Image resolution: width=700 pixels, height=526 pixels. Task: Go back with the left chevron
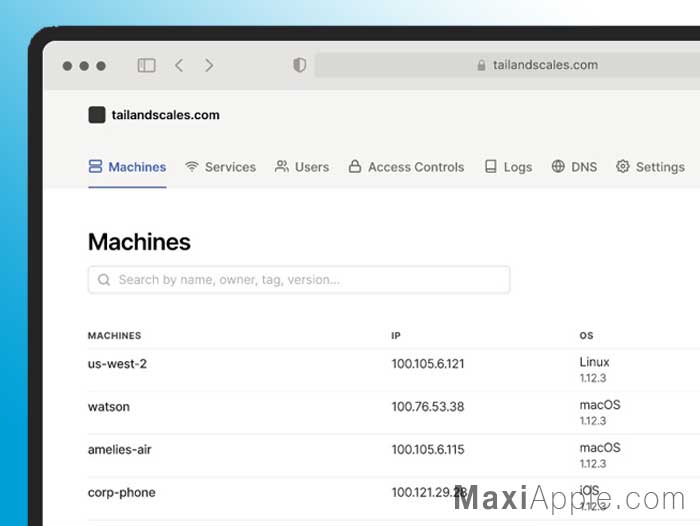point(179,66)
